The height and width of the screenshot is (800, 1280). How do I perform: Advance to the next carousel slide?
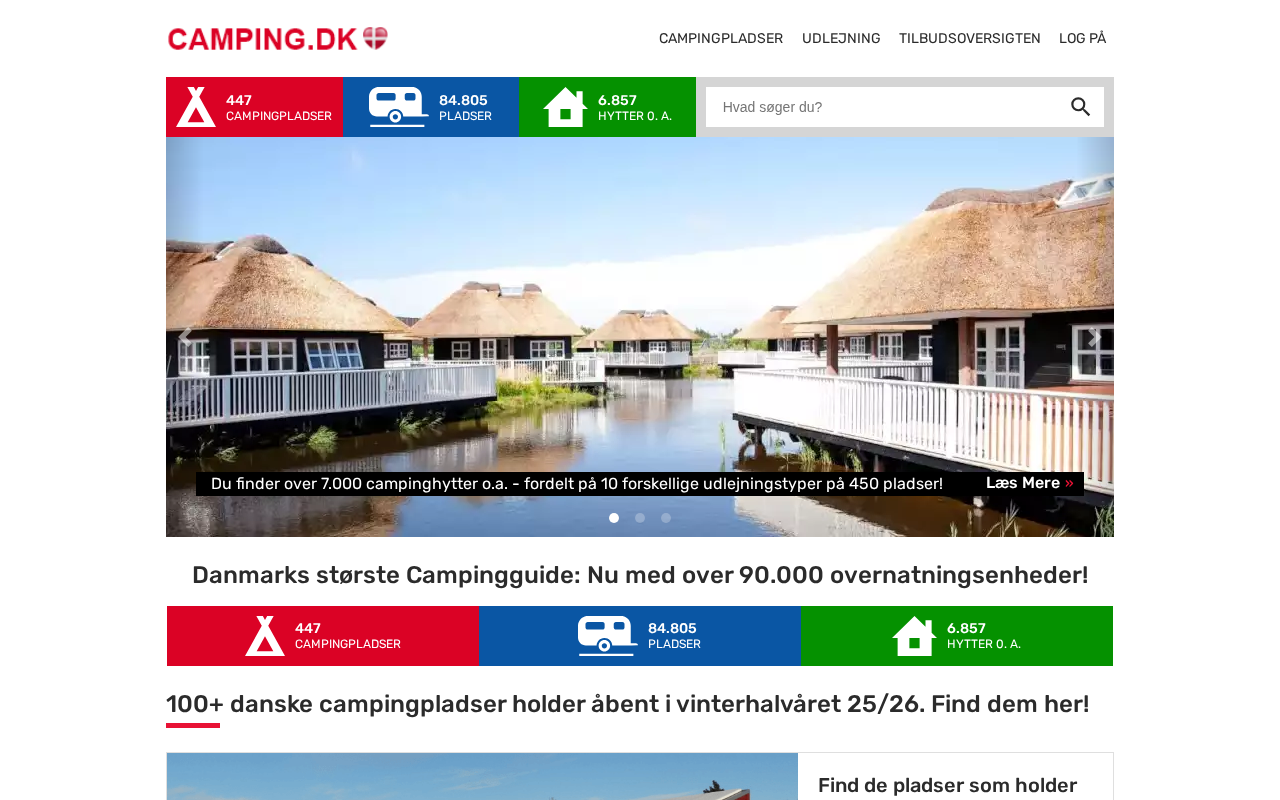pos(1094,337)
